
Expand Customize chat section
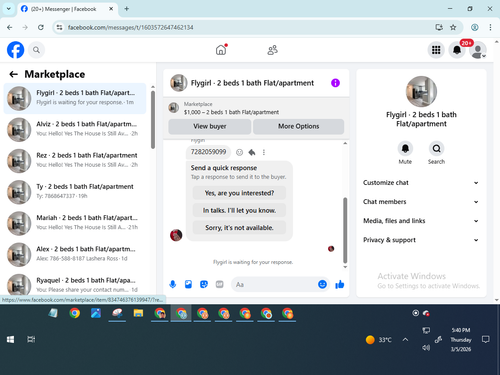(421, 183)
